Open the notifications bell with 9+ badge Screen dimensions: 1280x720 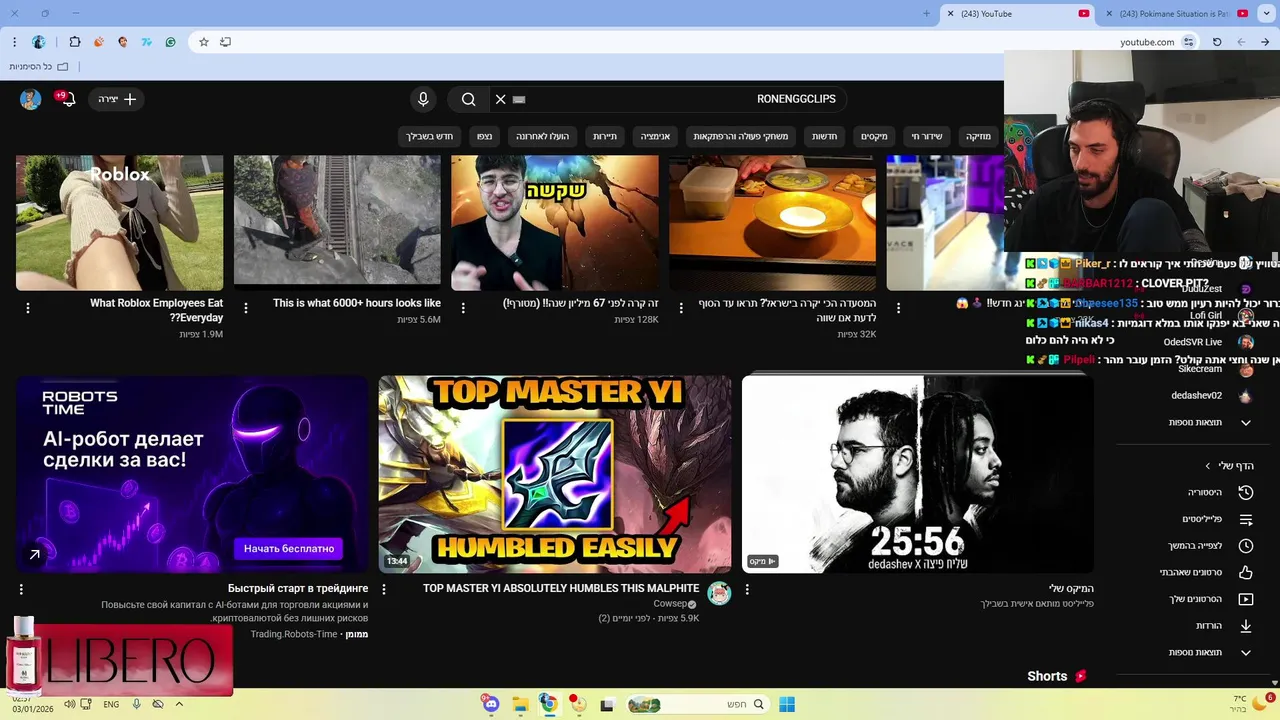pos(66,99)
